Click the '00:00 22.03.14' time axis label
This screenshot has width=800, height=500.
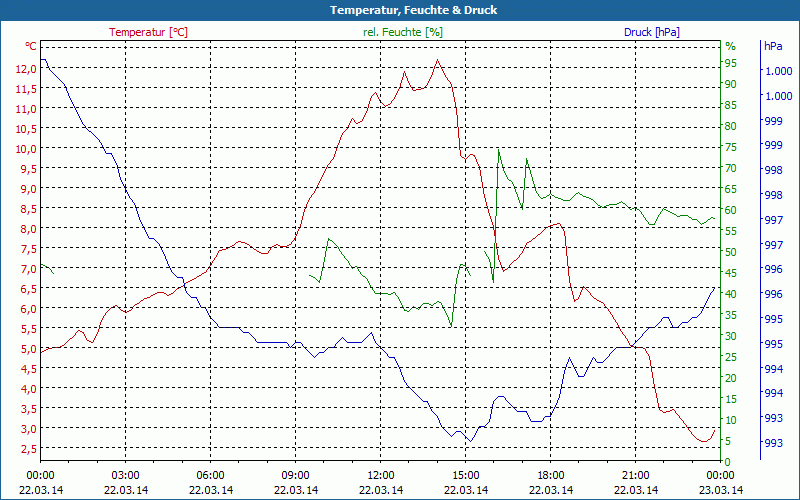pos(41,483)
